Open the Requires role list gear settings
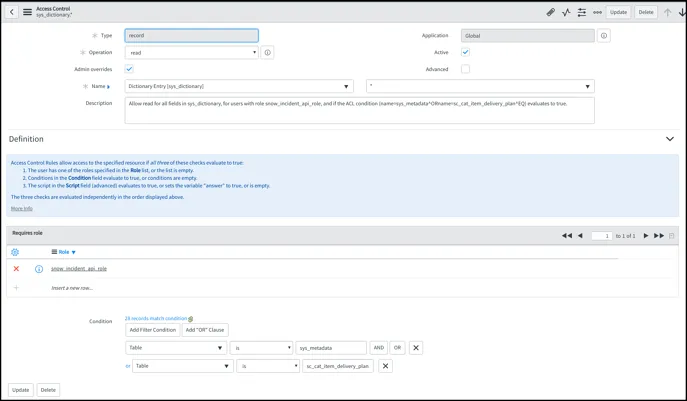Image resolution: width=687 pixels, height=401 pixels. coord(15,252)
